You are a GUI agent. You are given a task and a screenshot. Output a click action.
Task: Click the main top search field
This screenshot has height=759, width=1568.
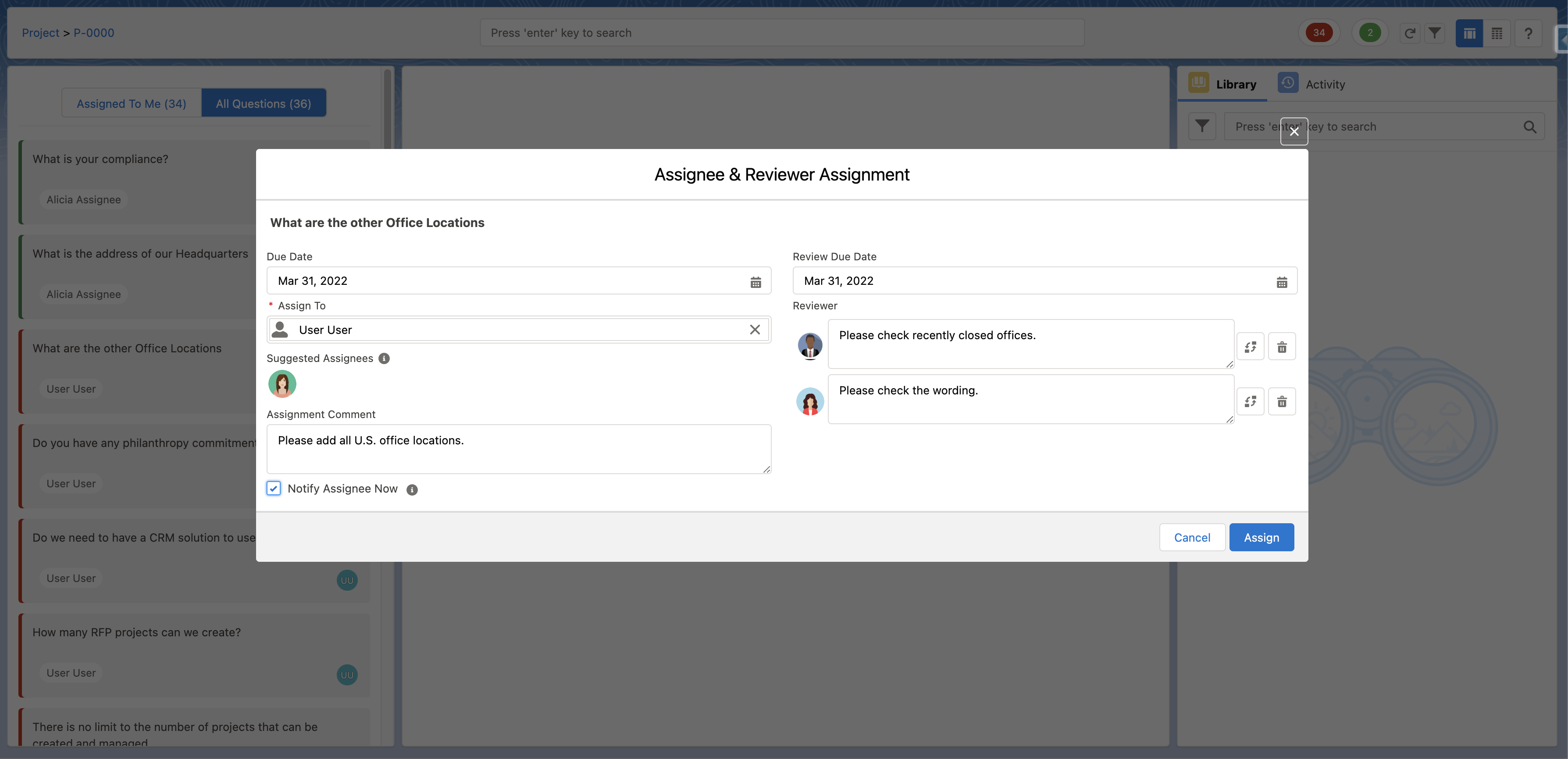(x=781, y=33)
